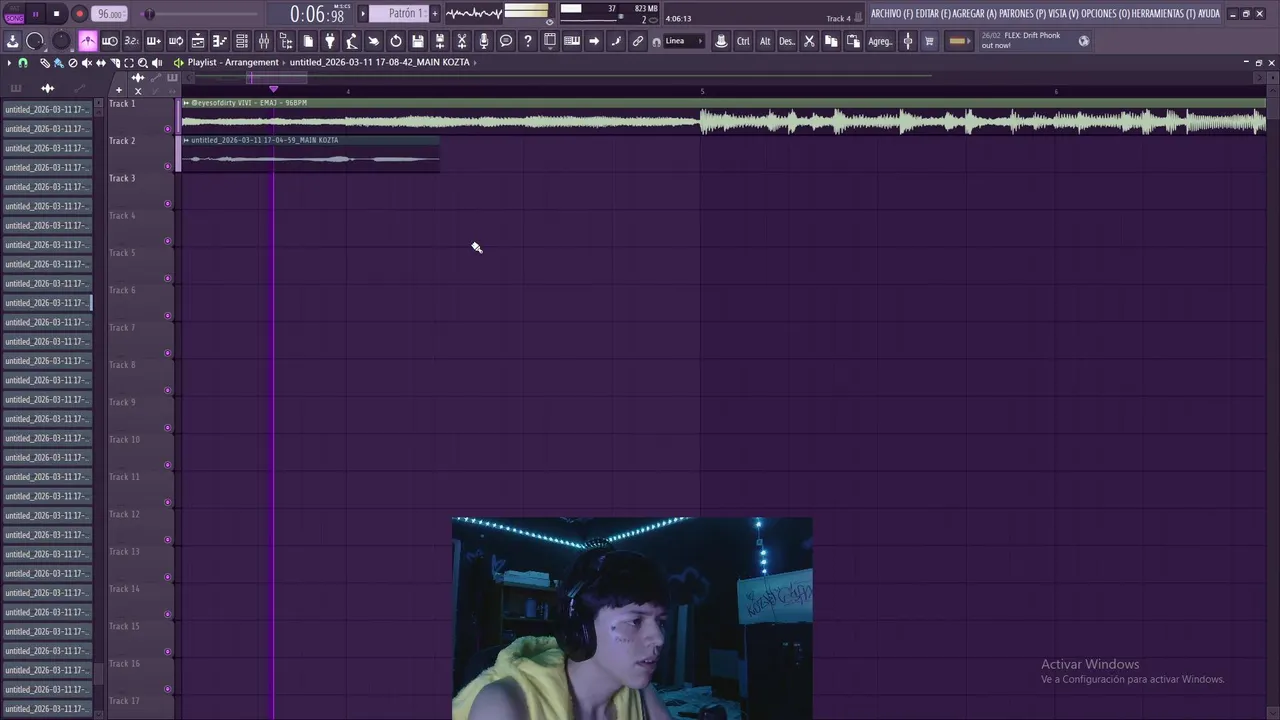Open menu of 17-04-59_MAIN KOZTA audio clip
The width and height of the screenshot is (1280, 720).
[186, 140]
